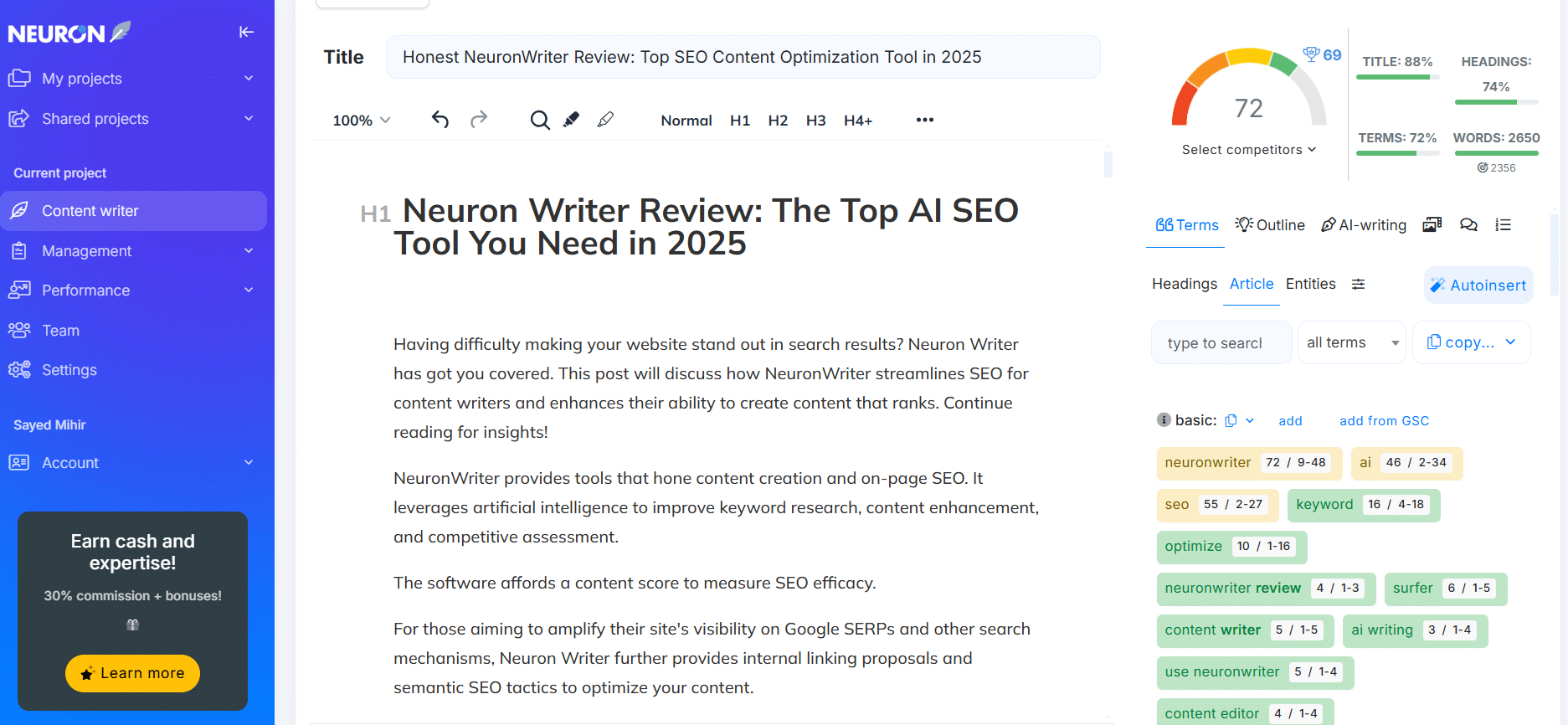1568x725 pixels.
Task: Click the 2356 target words icon
Action: pyautogui.click(x=1483, y=167)
